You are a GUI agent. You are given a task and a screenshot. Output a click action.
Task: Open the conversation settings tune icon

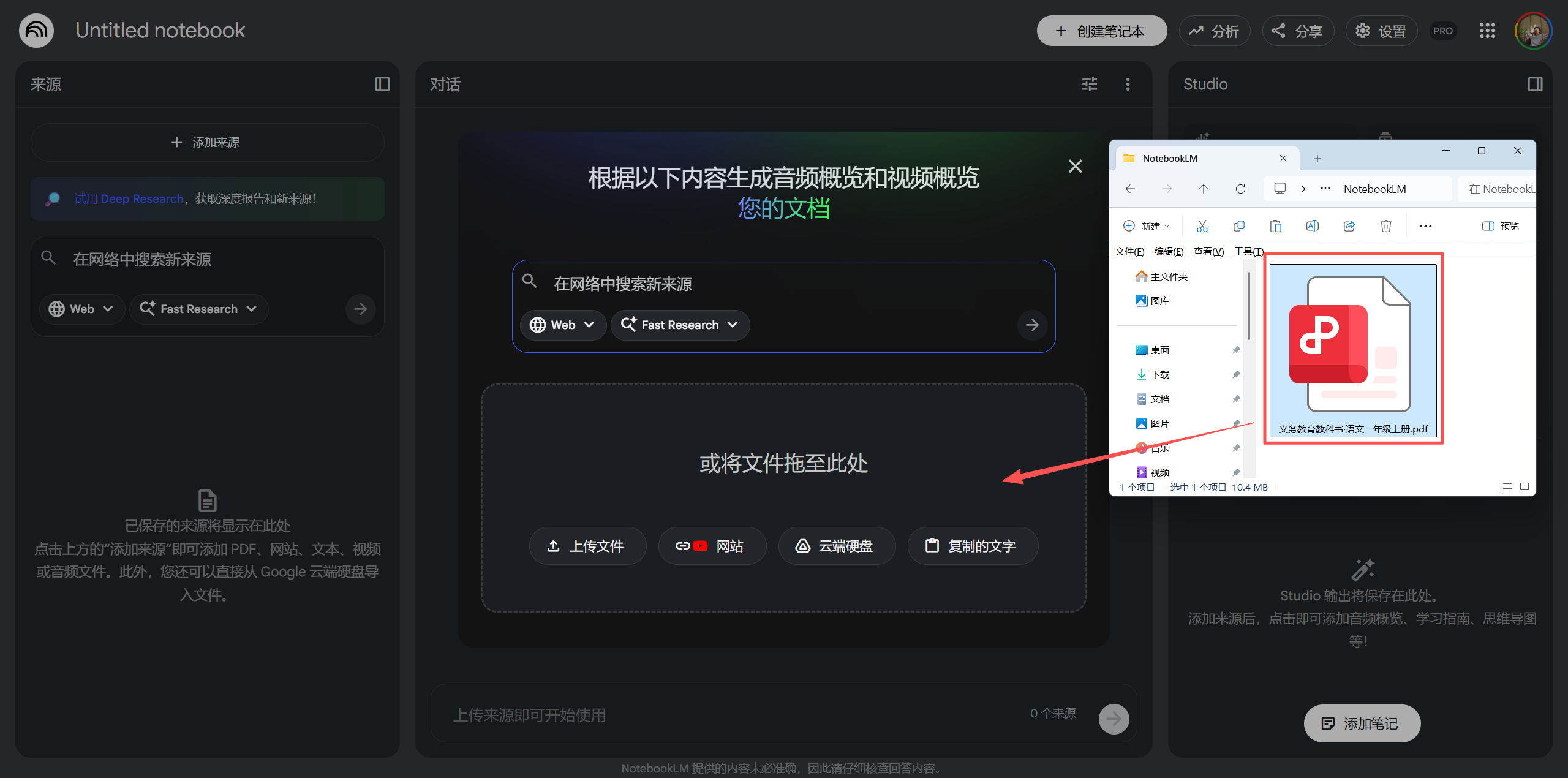pos(1089,84)
